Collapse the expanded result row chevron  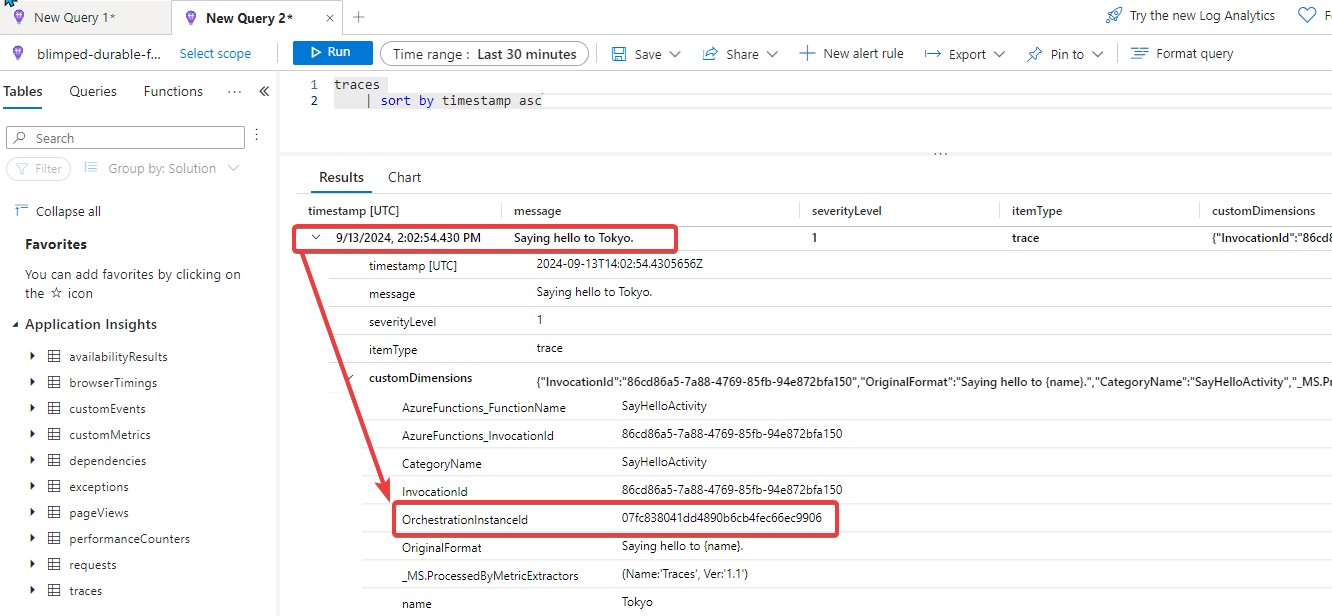[x=316, y=238]
